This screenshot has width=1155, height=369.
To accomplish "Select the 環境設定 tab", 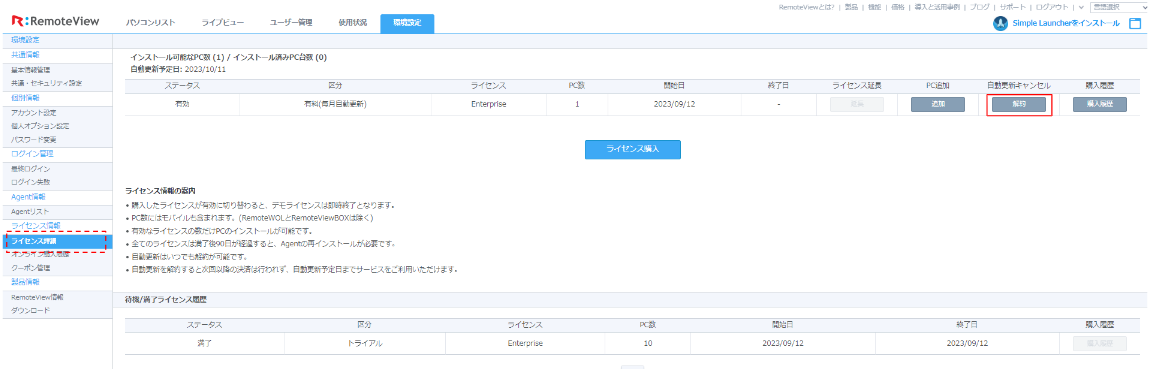I will (x=407, y=23).
